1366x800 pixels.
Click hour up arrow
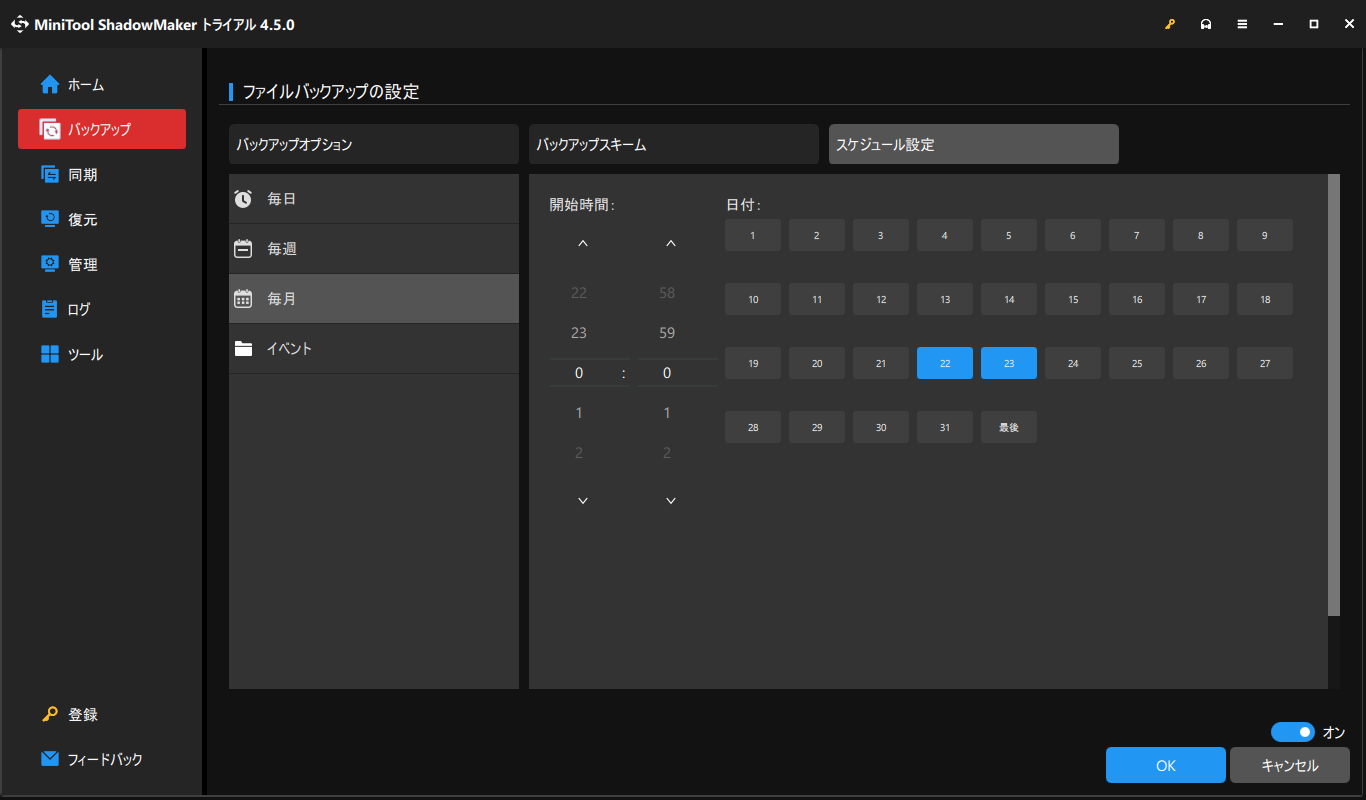click(583, 244)
